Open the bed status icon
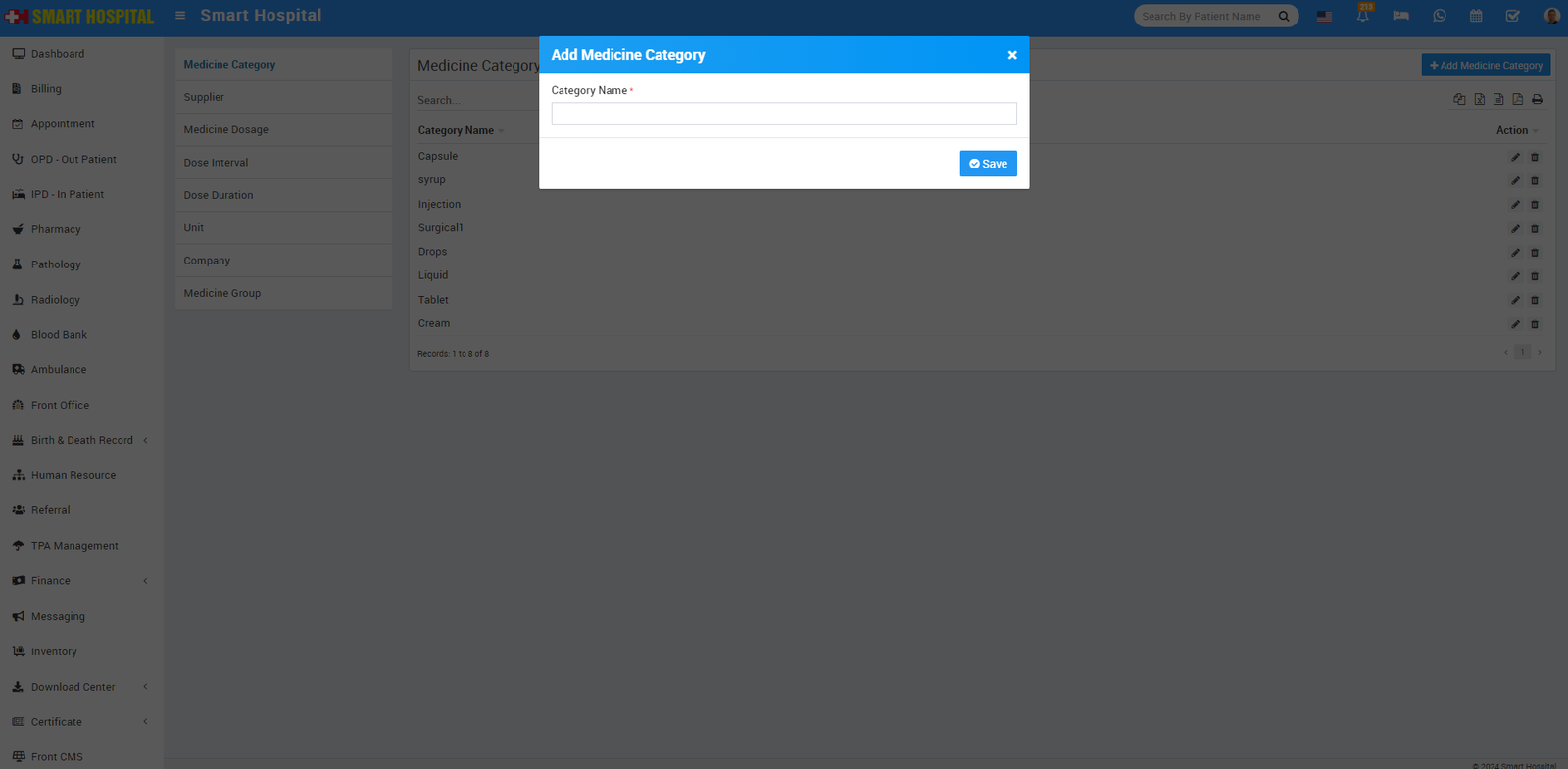Image resolution: width=1568 pixels, height=769 pixels. tap(1400, 17)
